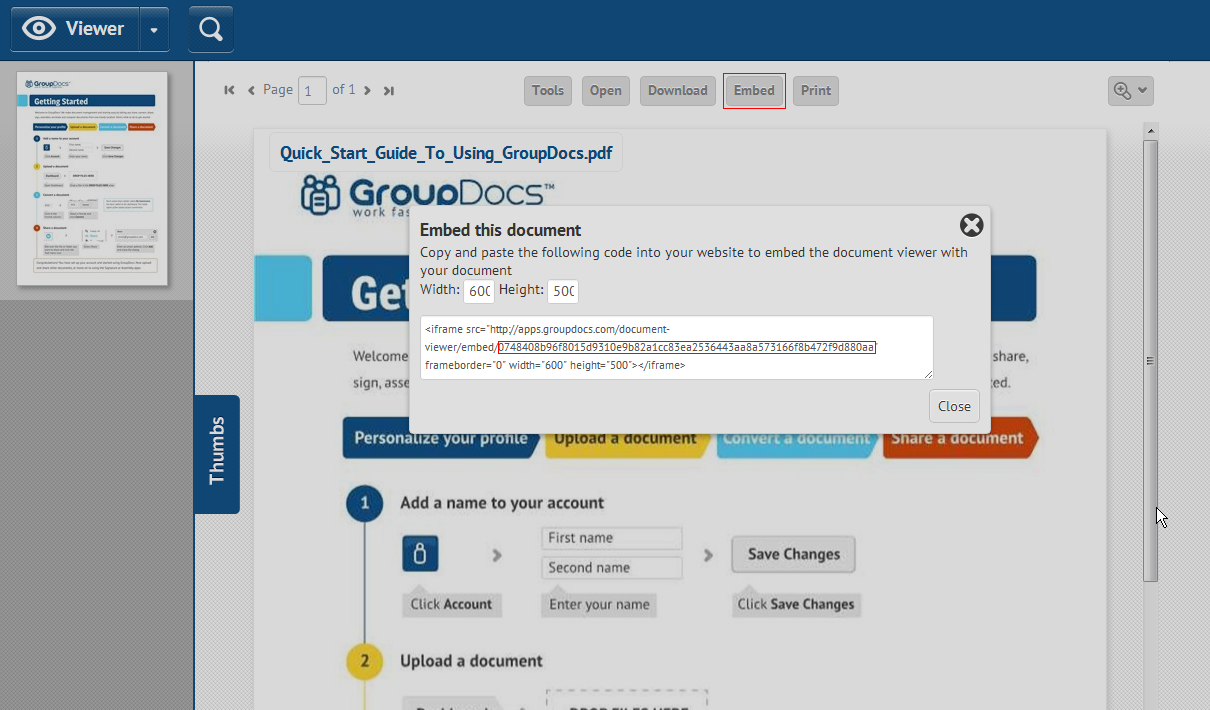Click the 'First name' field in document
Screen dimensions: 1210x710
(613, 538)
